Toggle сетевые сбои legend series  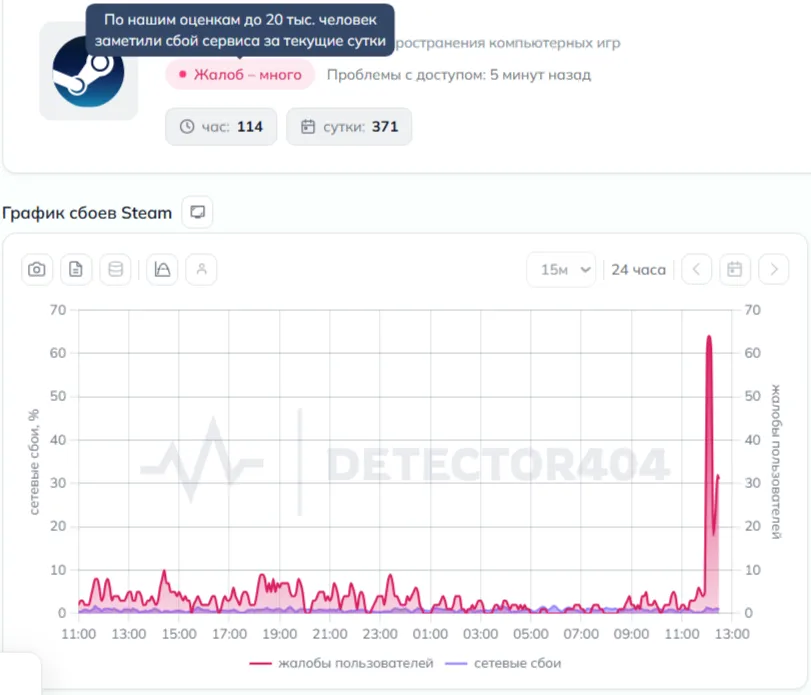coord(503,663)
